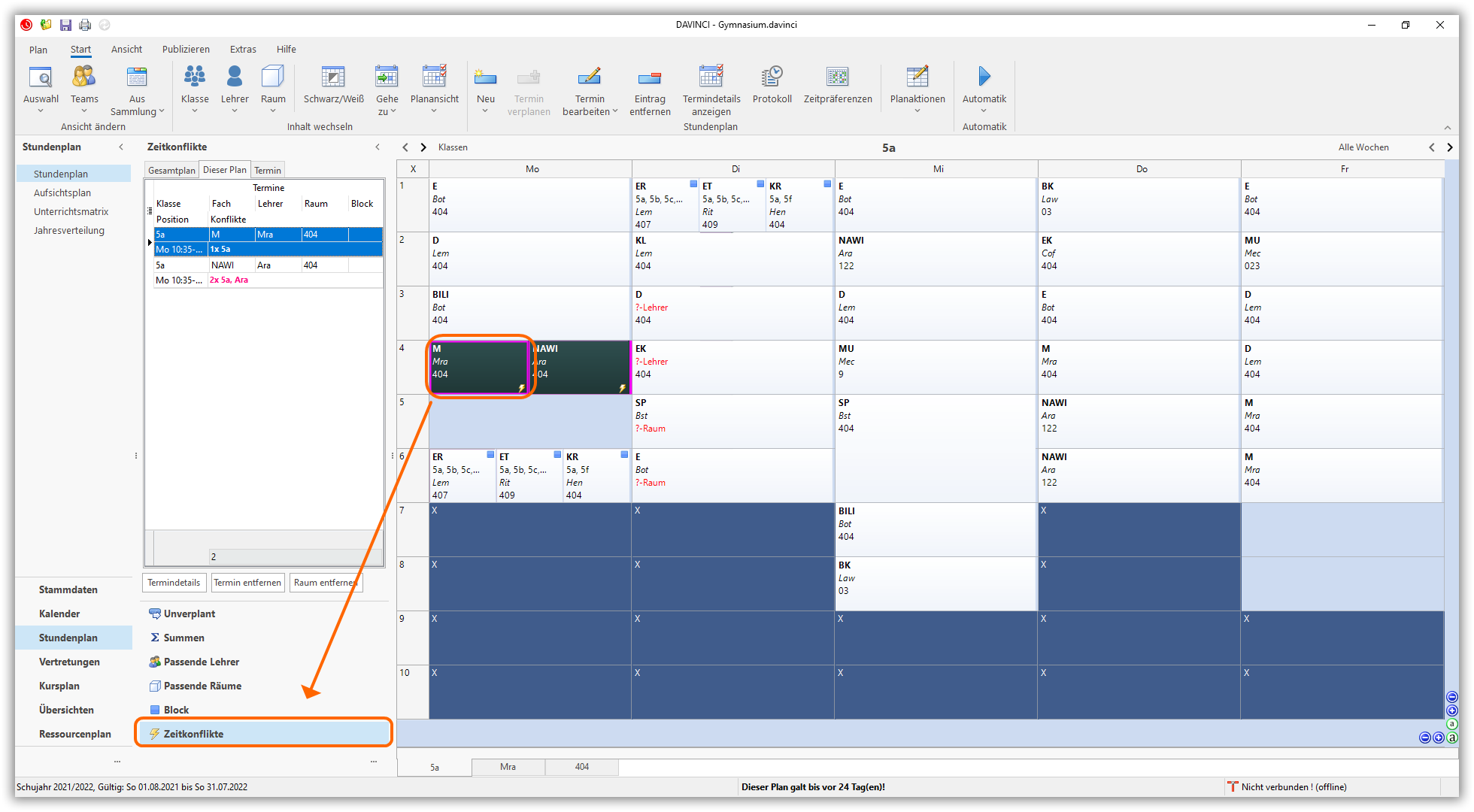The image size is (1474, 812).
Task: Open the Ansicht ribbon tab
Action: [126, 49]
